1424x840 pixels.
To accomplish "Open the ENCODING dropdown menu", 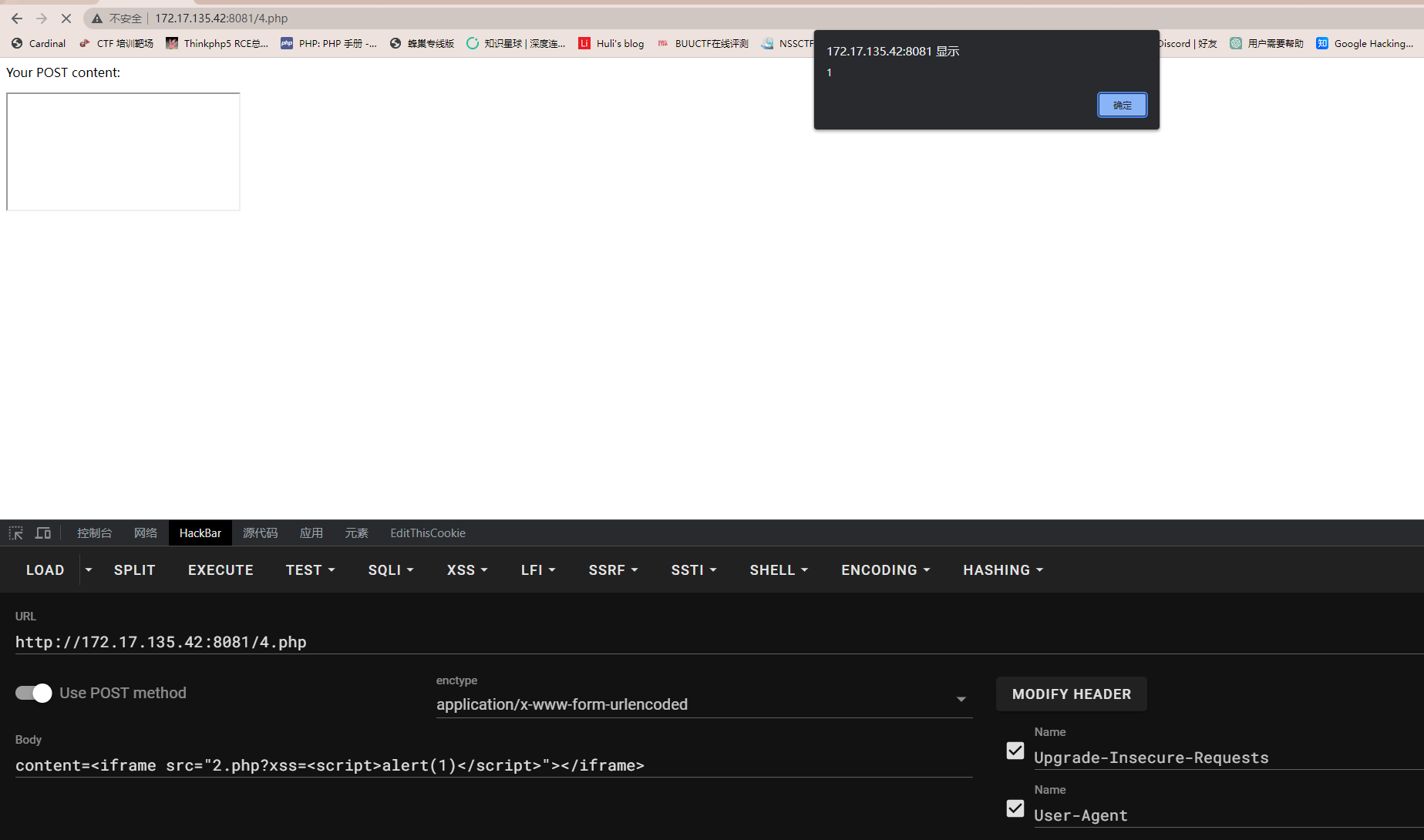I will pos(886,570).
